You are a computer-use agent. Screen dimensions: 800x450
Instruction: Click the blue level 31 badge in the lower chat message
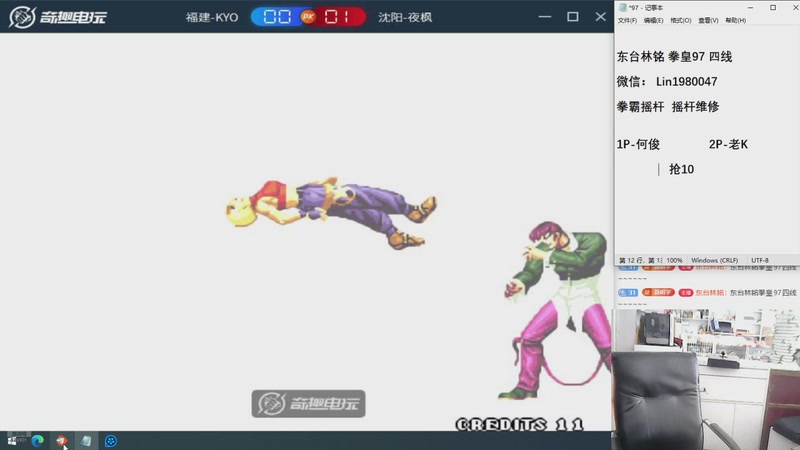tap(628, 293)
